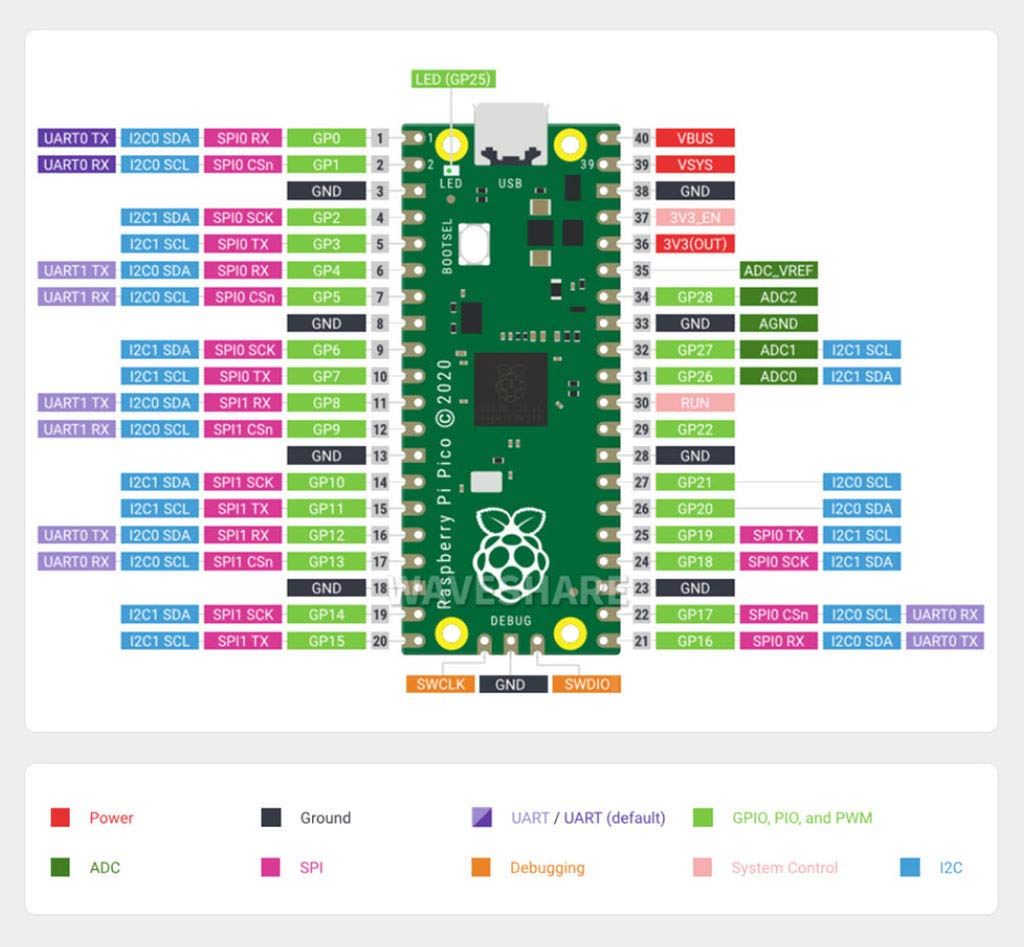Click the red Power legend square
Image resolution: width=1024 pixels, height=947 pixels.
pyautogui.click(x=60, y=818)
